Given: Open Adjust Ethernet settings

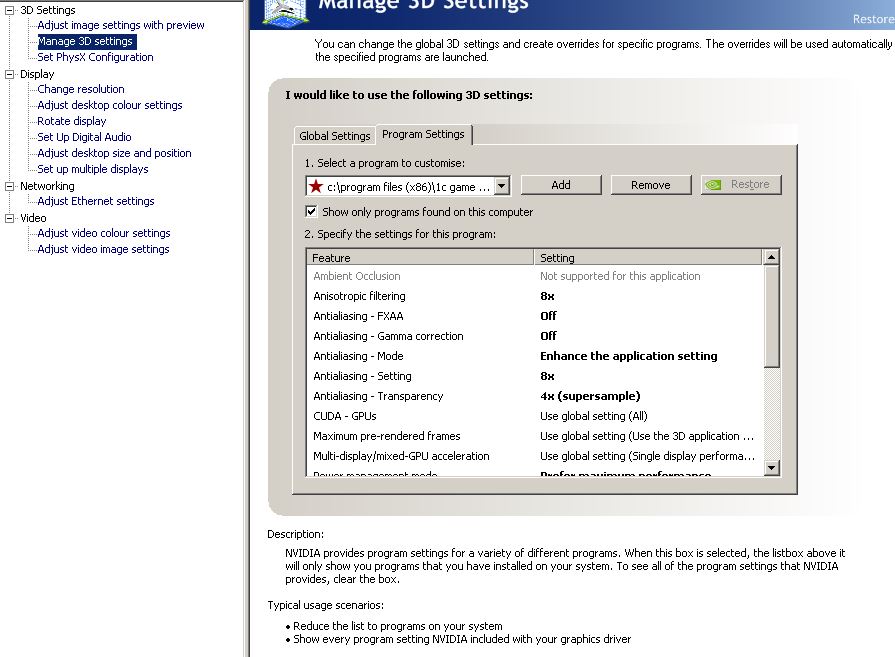Looking at the screenshot, I should 96,201.
